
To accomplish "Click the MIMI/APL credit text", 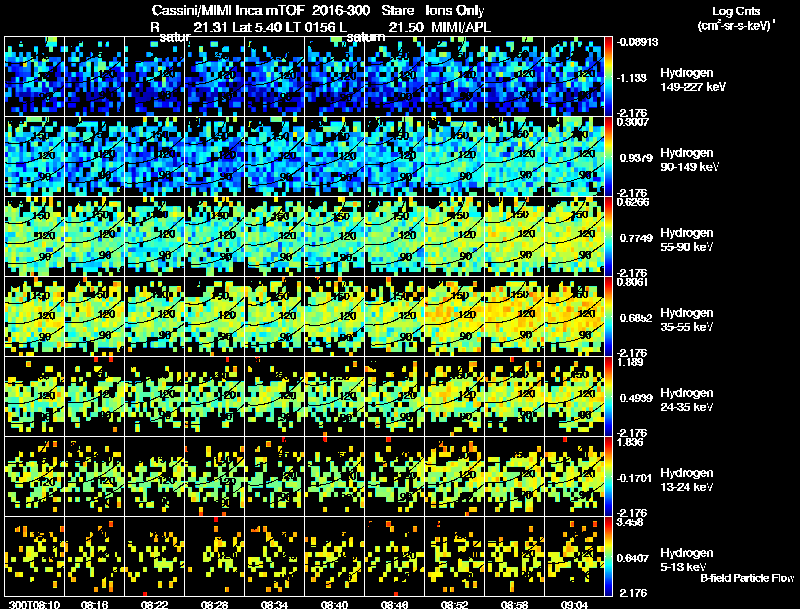I will coord(461,27).
